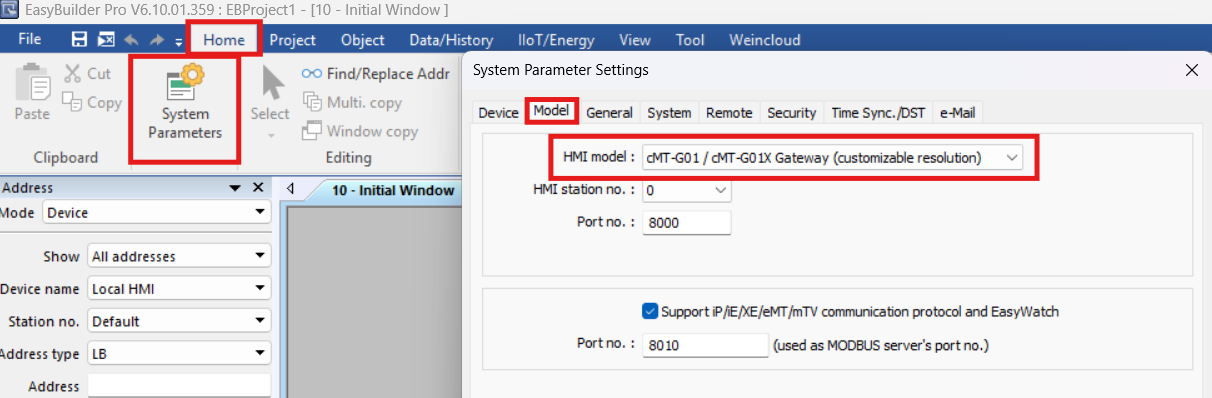Image resolution: width=1212 pixels, height=398 pixels.
Task: Open the Address panel options arrow
Action: pos(235,187)
